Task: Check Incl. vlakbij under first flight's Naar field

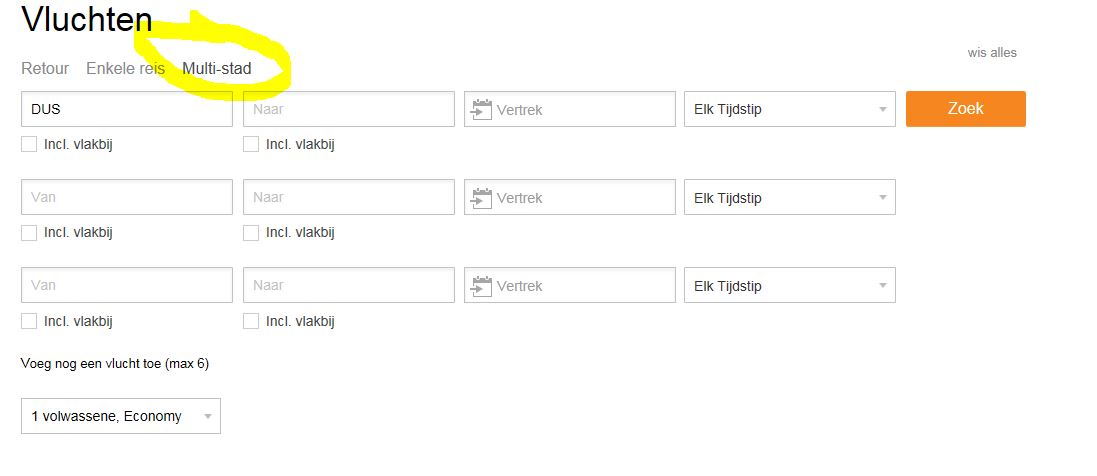Action: click(251, 144)
